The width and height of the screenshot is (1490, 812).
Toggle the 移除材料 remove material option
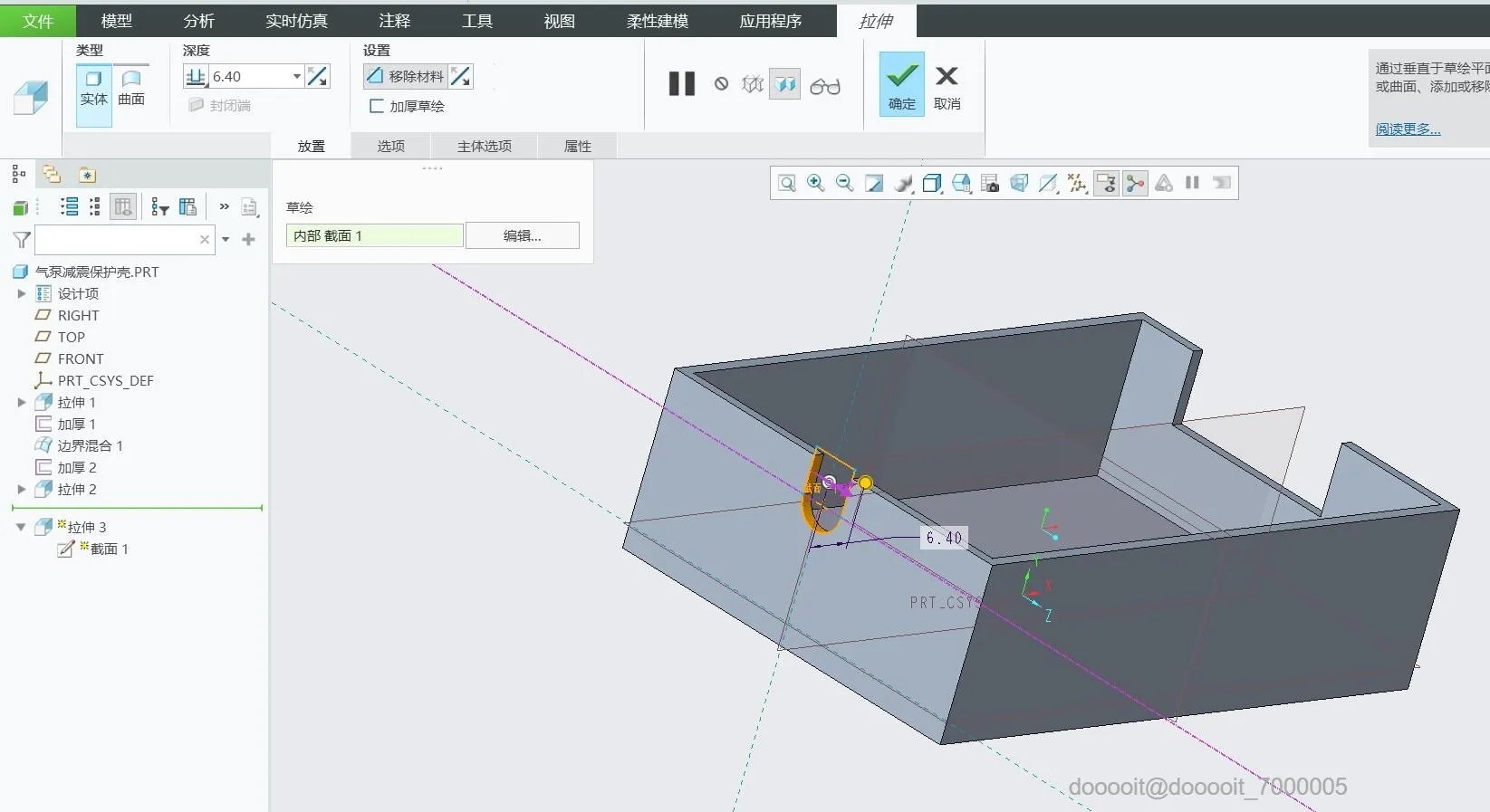[406, 76]
